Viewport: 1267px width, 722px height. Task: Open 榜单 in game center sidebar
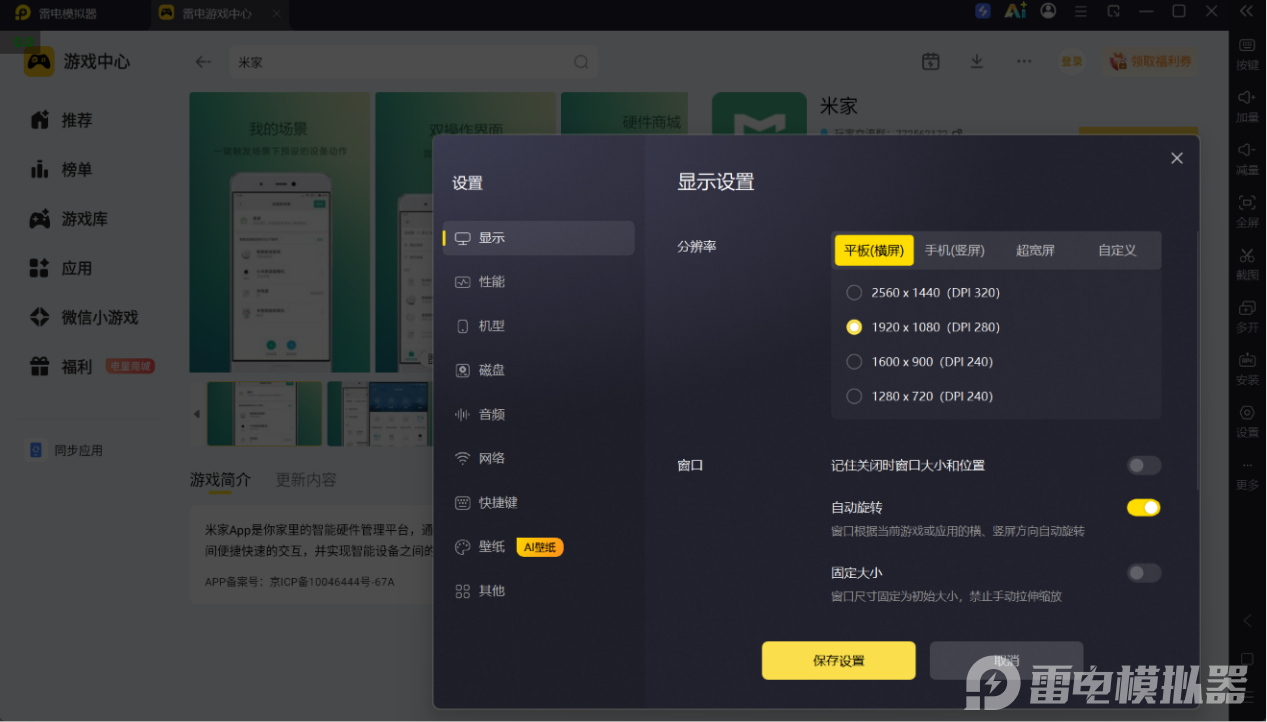coord(61,170)
